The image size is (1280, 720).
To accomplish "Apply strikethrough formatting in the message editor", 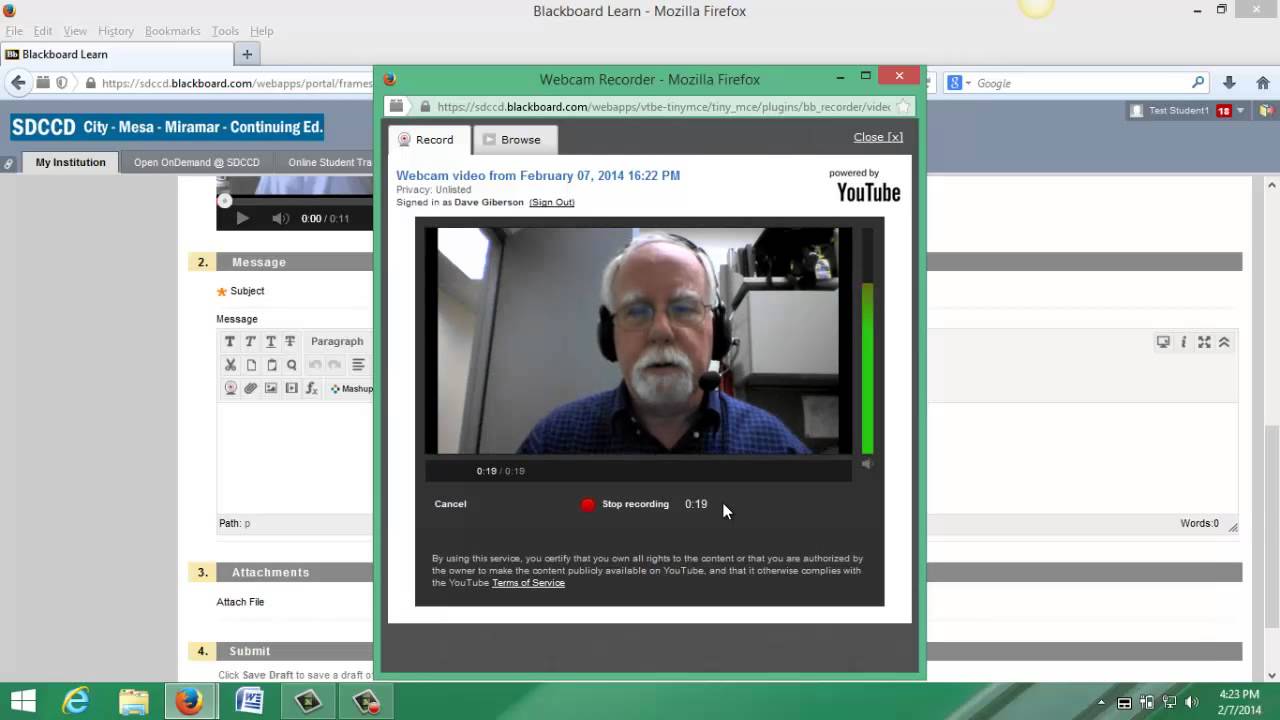I will click(290, 341).
